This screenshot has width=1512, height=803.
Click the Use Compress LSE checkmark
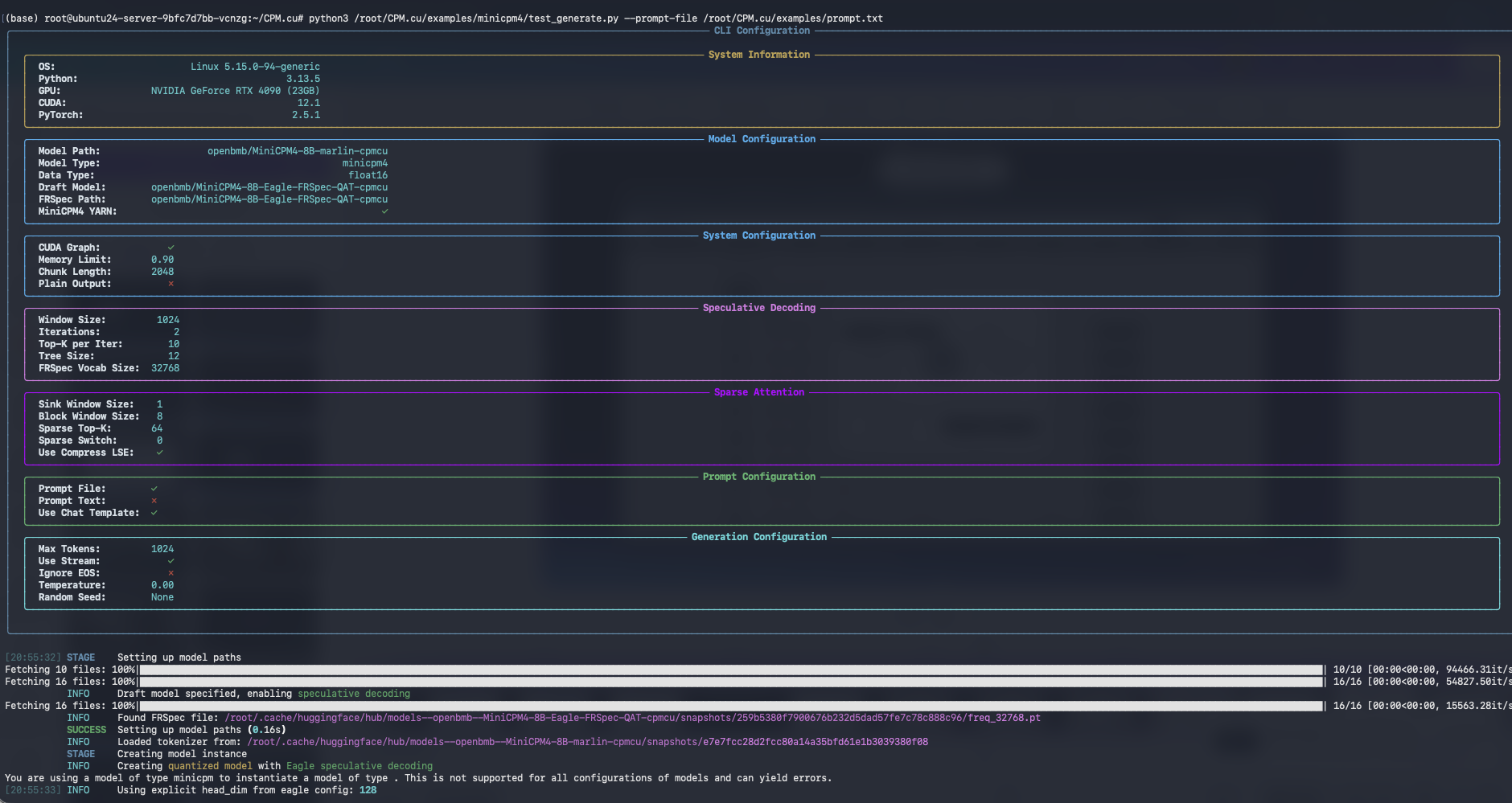[x=159, y=453]
